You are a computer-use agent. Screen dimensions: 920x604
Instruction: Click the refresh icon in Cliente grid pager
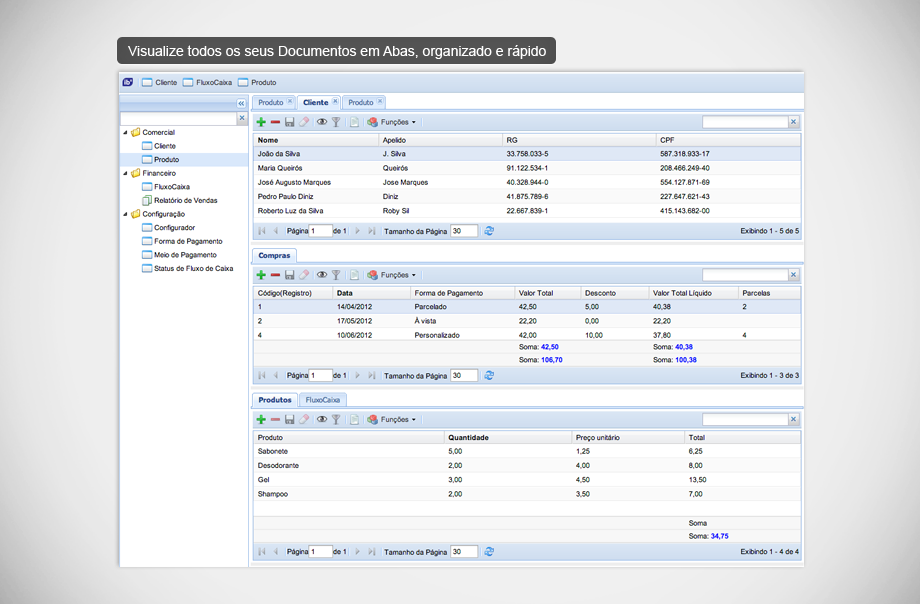489,231
